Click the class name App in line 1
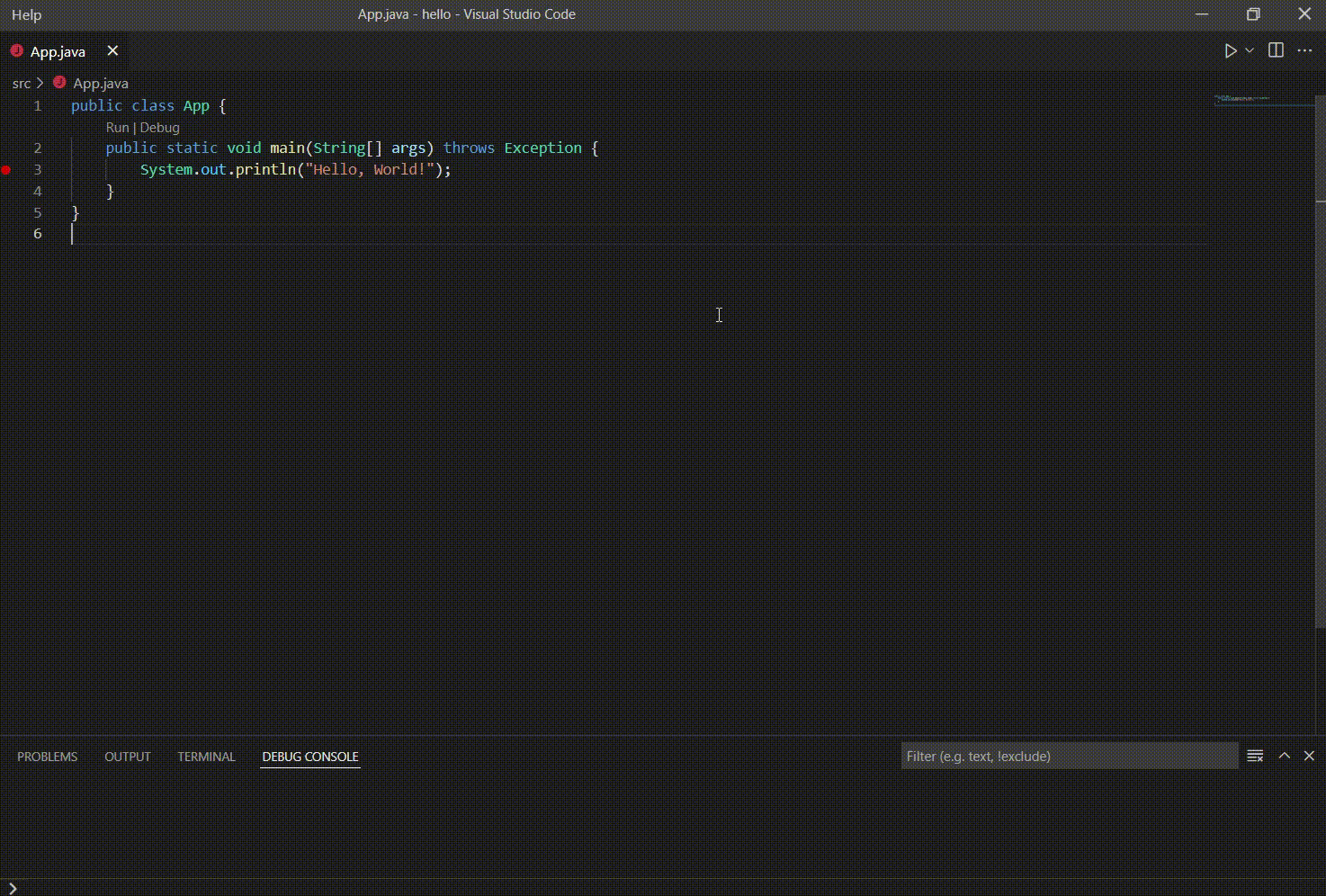Image resolution: width=1326 pixels, height=896 pixels. pyautogui.click(x=196, y=105)
